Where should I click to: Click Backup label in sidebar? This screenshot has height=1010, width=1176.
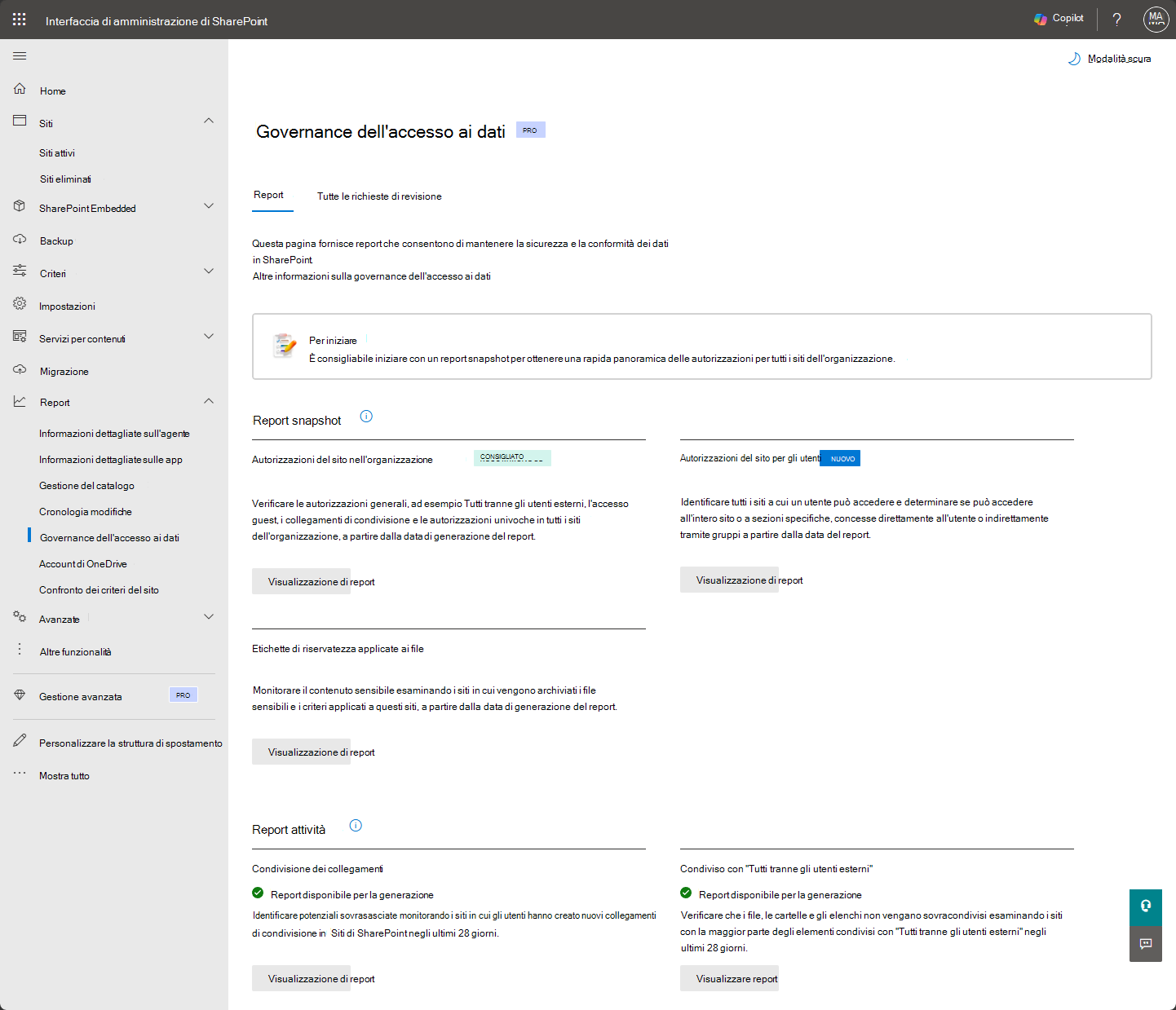[x=56, y=241]
